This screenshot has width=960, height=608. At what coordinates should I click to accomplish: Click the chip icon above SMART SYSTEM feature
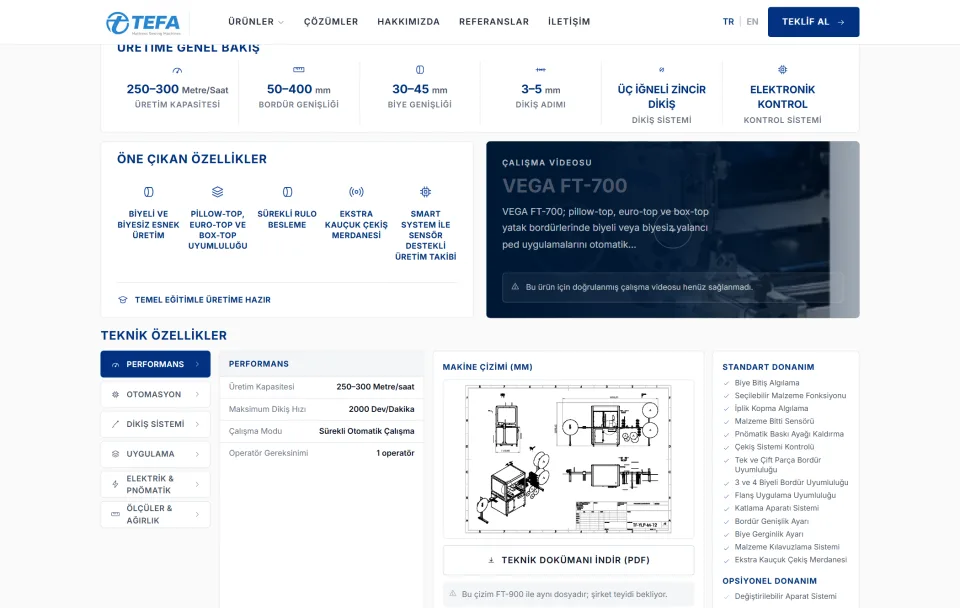pos(426,192)
